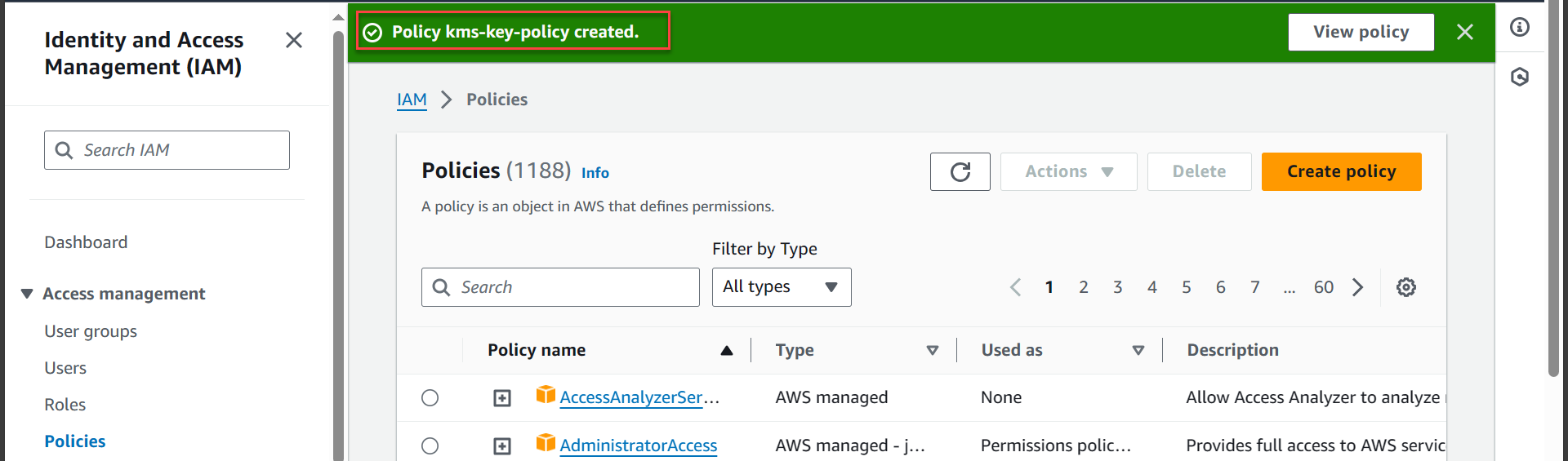Open table preferences gear icon

click(1405, 287)
